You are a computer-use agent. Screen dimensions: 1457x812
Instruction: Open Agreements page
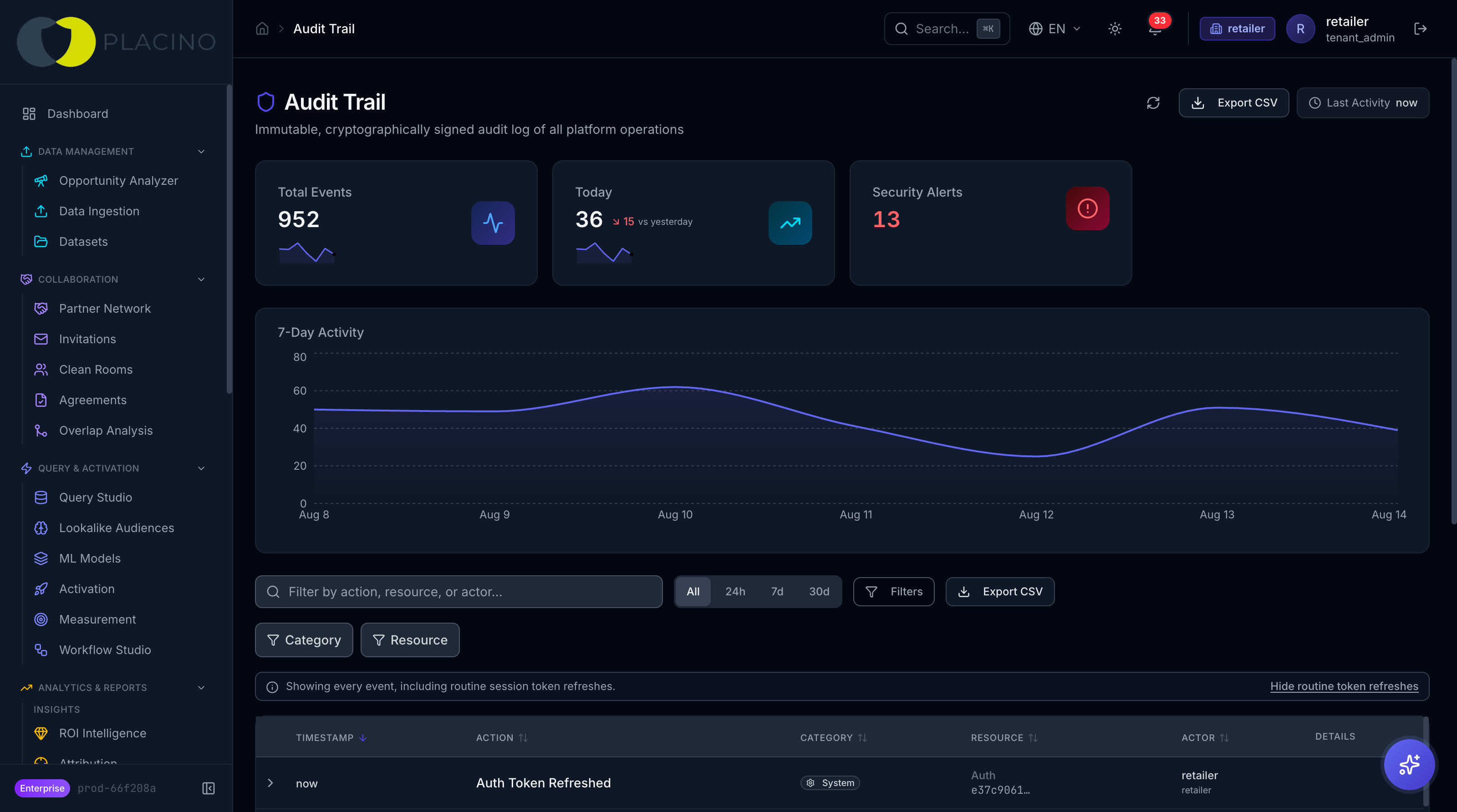pos(93,400)
